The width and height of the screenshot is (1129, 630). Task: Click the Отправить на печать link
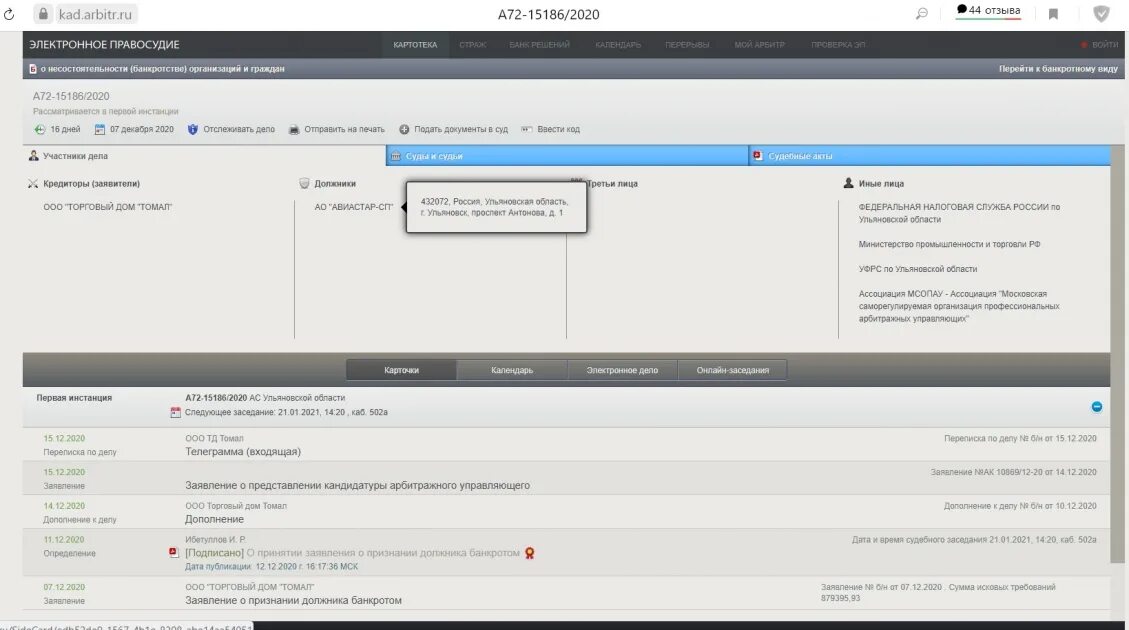(344, 130)
